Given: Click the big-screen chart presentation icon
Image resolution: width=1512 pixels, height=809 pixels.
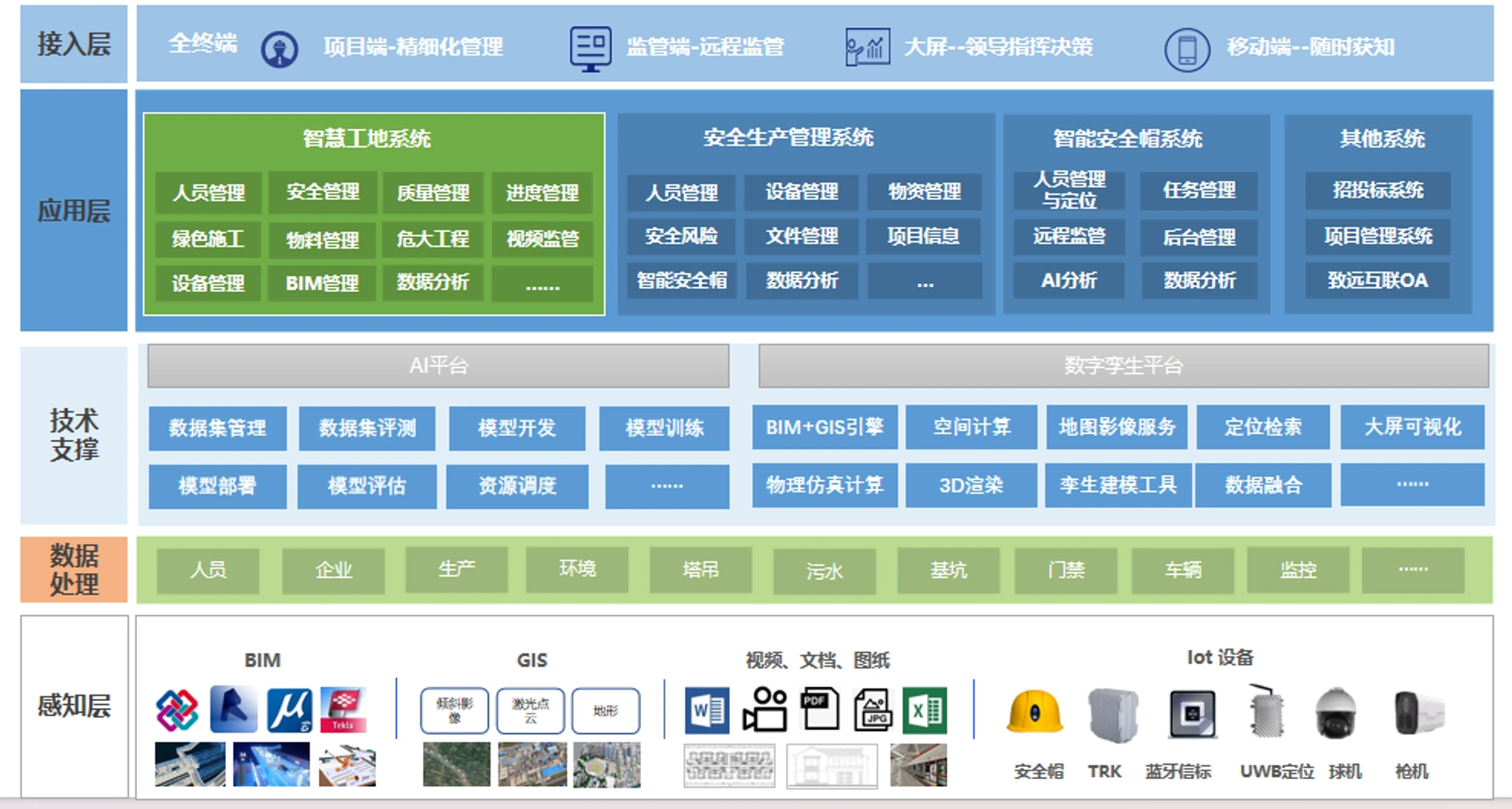Looking at the screenshot, I should click(x=867, y=47).
